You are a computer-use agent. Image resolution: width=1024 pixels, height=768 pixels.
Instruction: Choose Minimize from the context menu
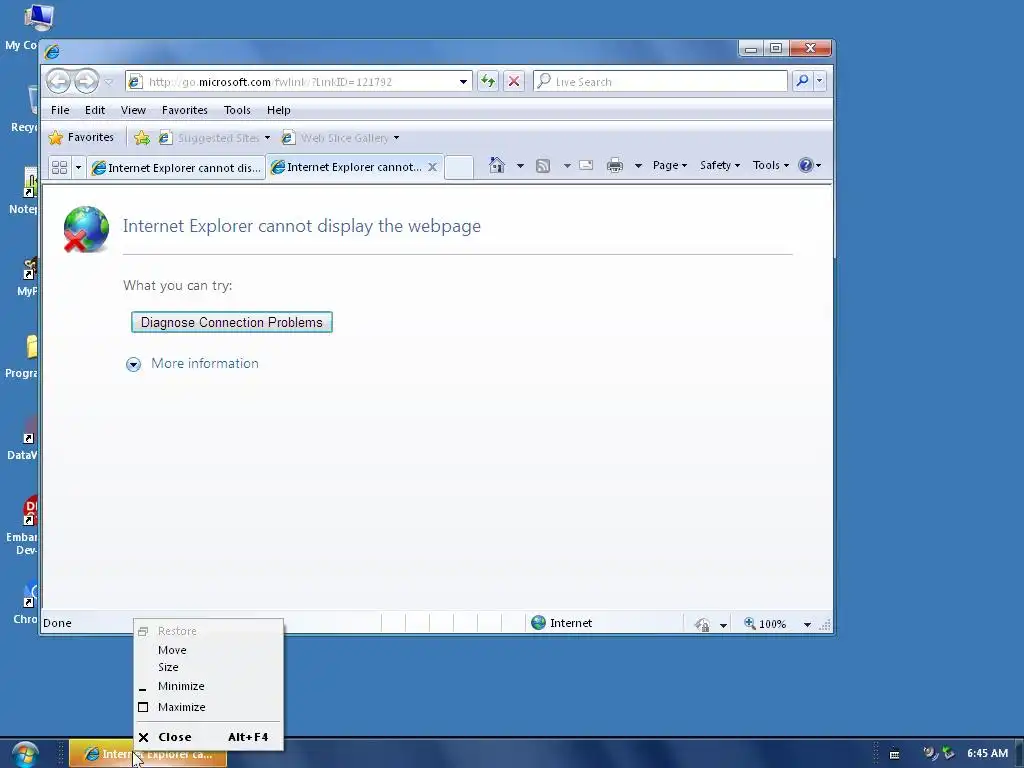coord(208,686)
